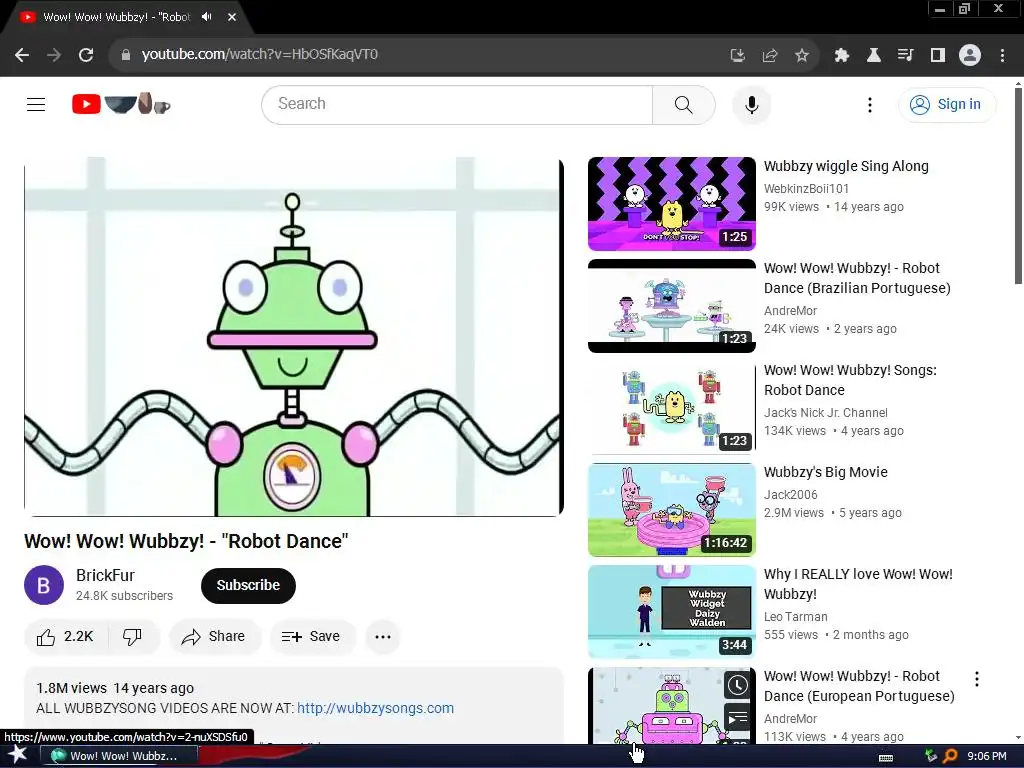The height and width of the screenshot is (768, 1024).
Task: Subscribe to BrickFur
Action: coord(248,586)
